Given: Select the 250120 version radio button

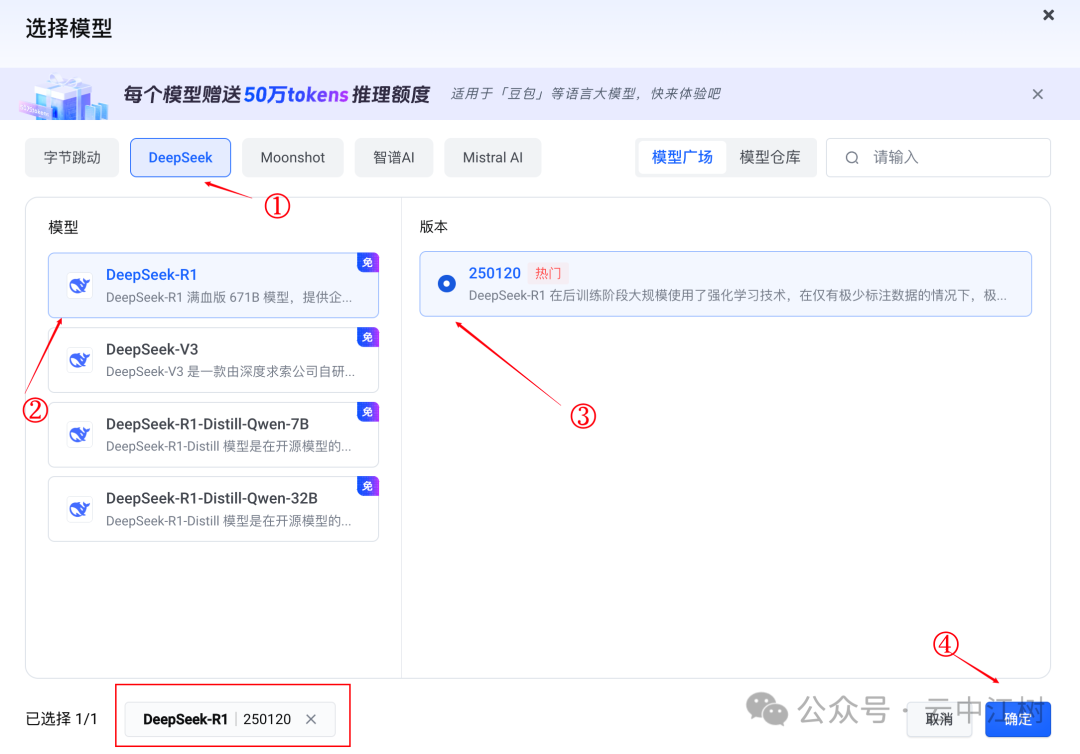Looking at the screenshot, I should point(446,284).
